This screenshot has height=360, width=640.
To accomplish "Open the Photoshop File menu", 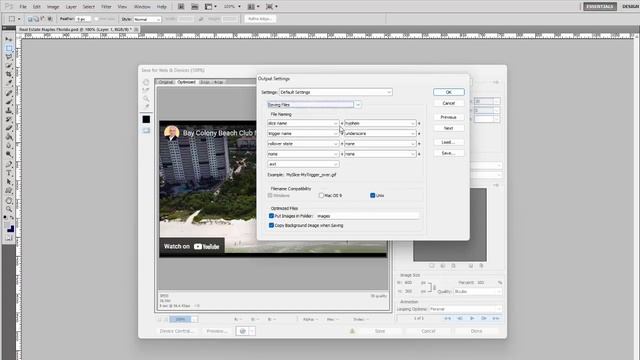I will tap(23, 7).
